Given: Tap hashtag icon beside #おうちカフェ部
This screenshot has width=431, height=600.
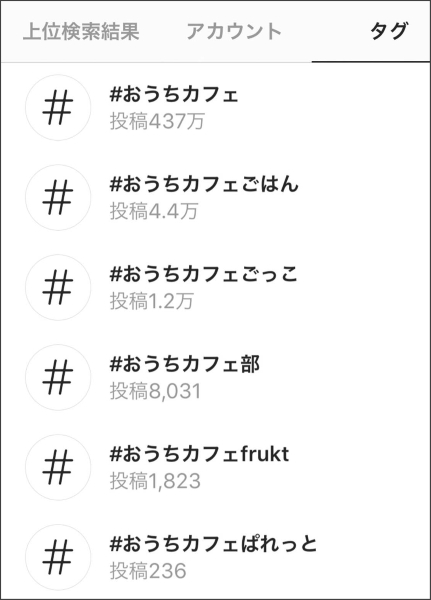Looking at the screenshot, I should coord(58,377).
